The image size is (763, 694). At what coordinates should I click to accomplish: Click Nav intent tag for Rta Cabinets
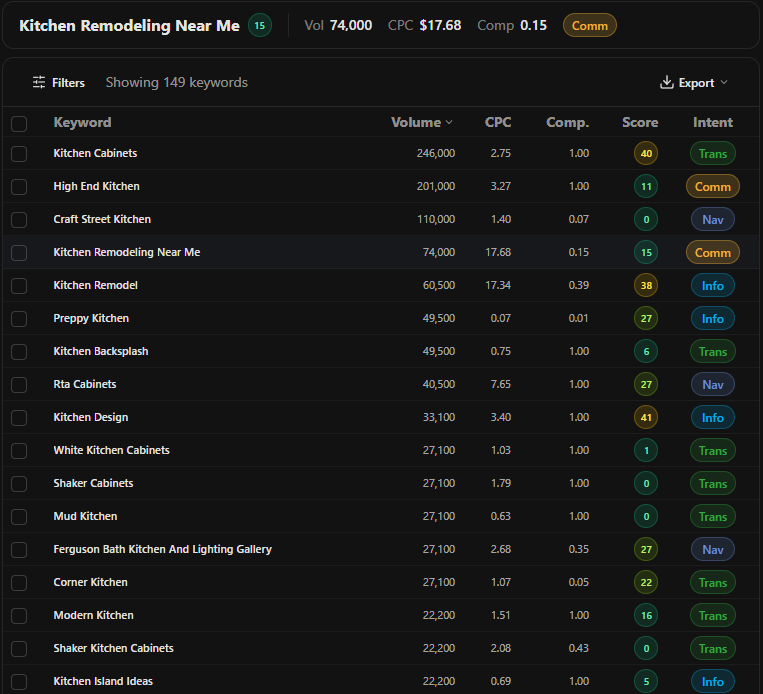[713, 384]
